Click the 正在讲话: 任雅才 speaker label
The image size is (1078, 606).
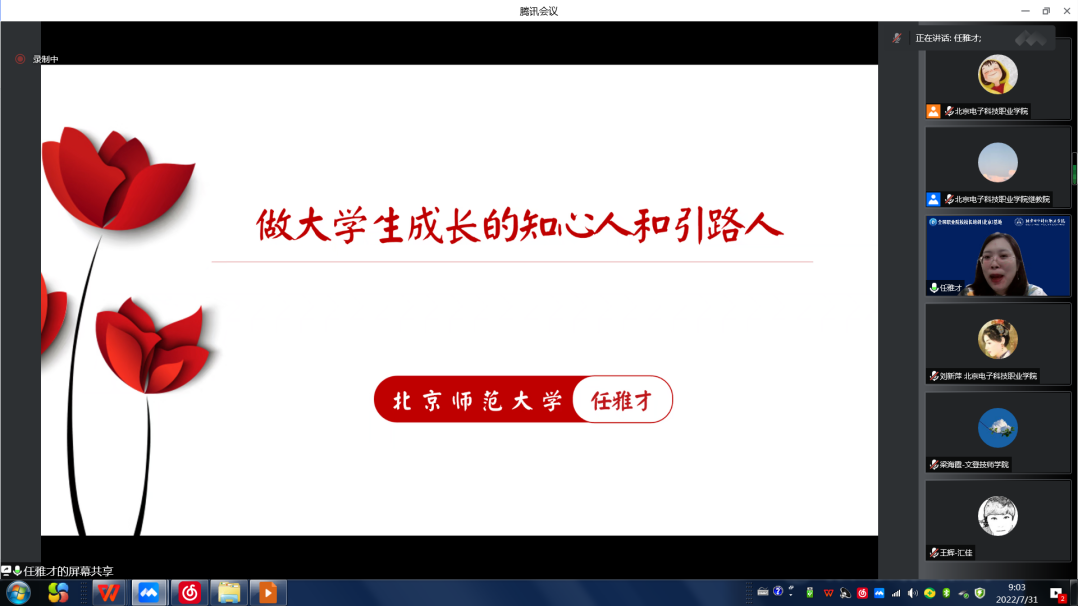pos(948,38)
